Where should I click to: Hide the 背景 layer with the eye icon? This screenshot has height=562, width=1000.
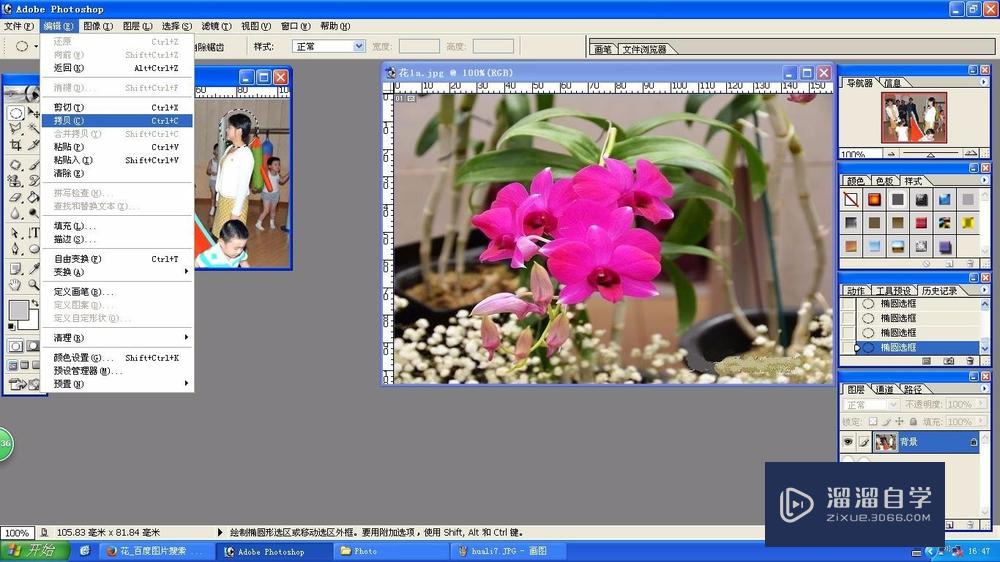click(x=848, y=441)
